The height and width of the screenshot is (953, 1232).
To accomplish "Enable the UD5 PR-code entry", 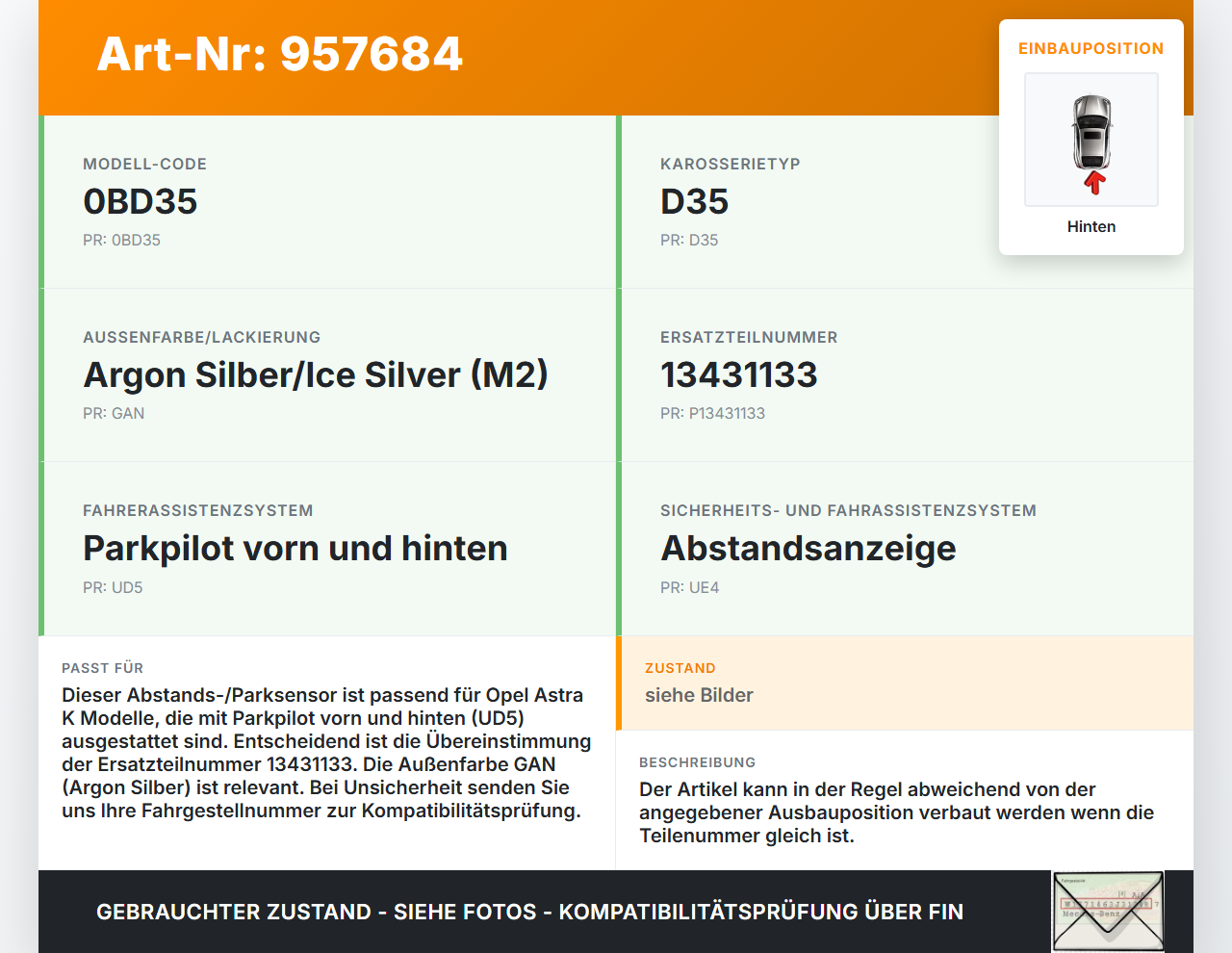I will tap(113, 586).
